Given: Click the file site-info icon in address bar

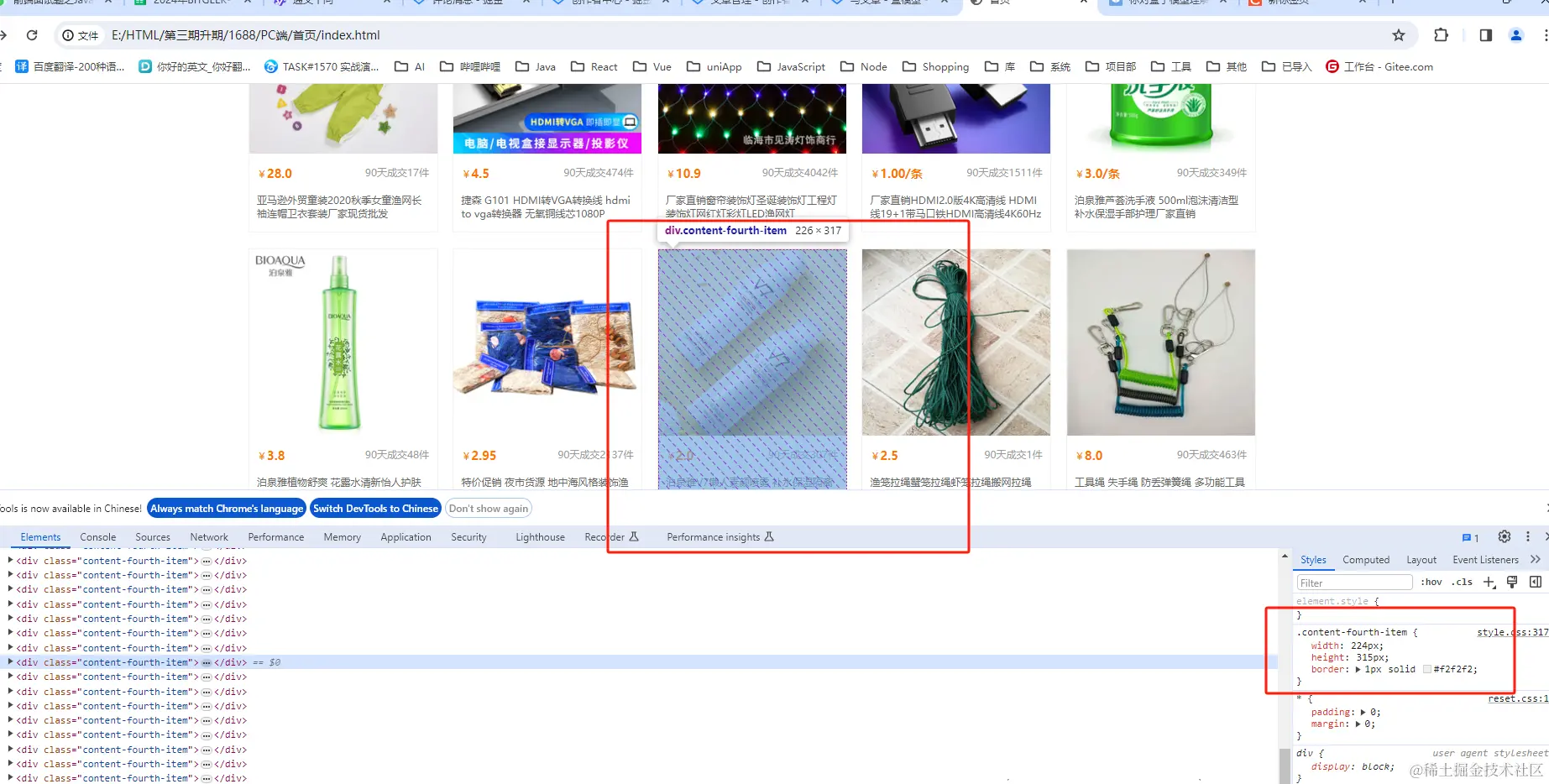Looking at the screenshot, I should [x=81, y=35].
